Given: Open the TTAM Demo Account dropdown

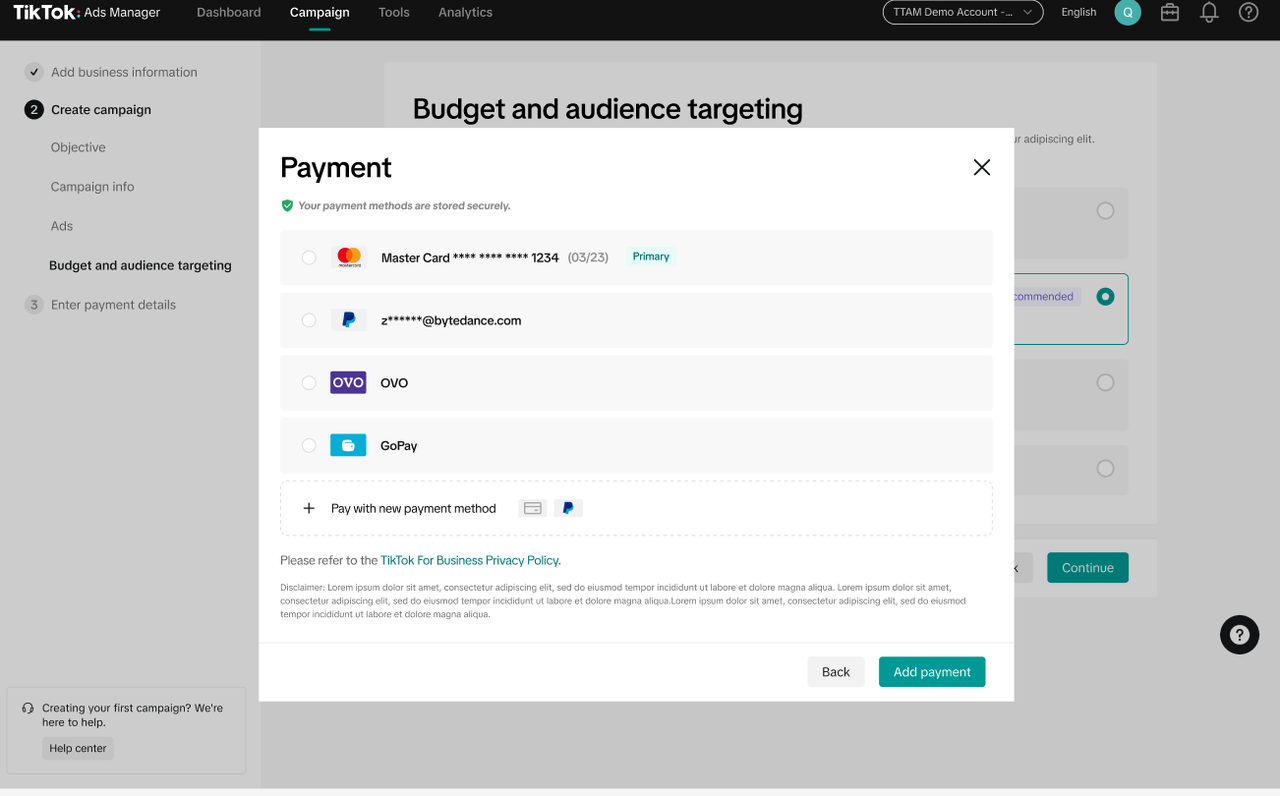Looking at the screenshot, I should pyautogui.click(x=963, y=12).
